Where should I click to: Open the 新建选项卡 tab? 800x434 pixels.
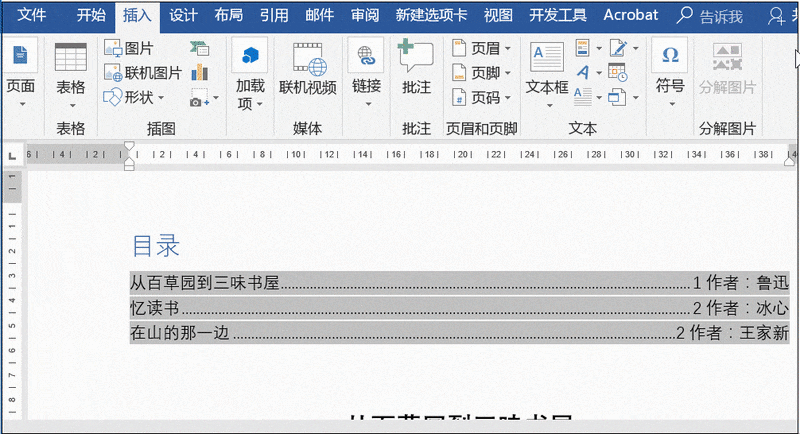pos(431,15)
